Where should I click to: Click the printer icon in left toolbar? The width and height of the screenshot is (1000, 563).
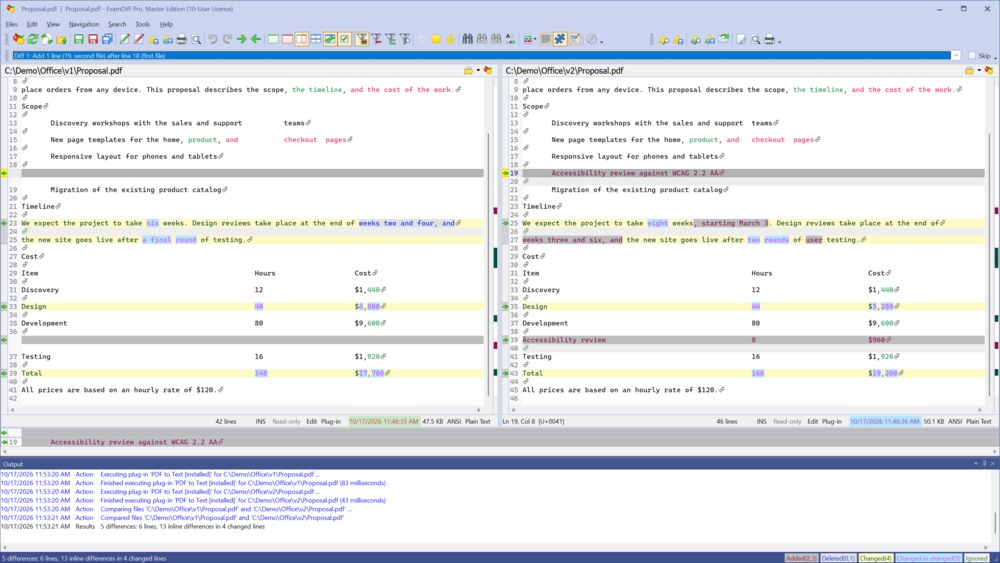pos(182,40)
